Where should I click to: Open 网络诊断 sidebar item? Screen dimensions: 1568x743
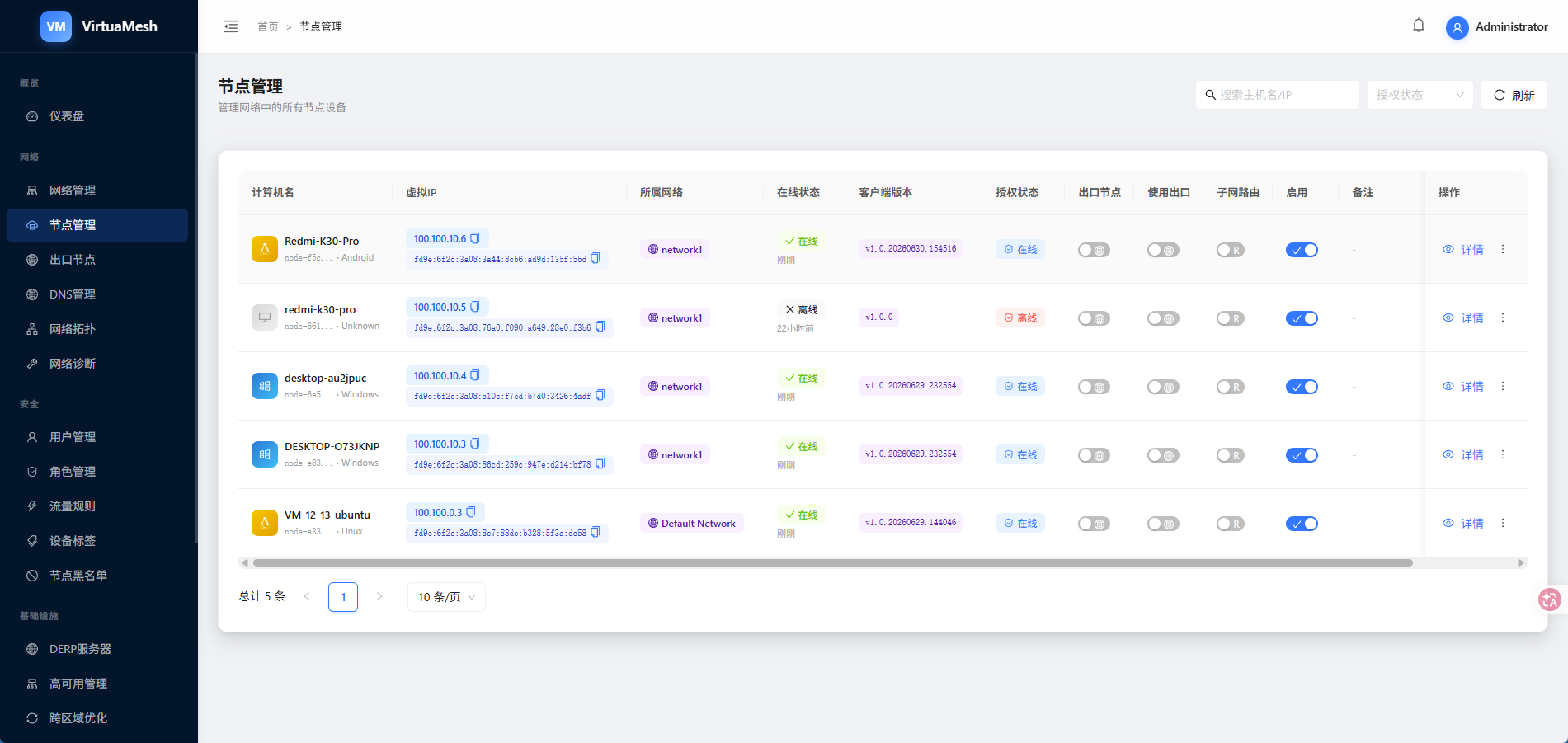97,364
